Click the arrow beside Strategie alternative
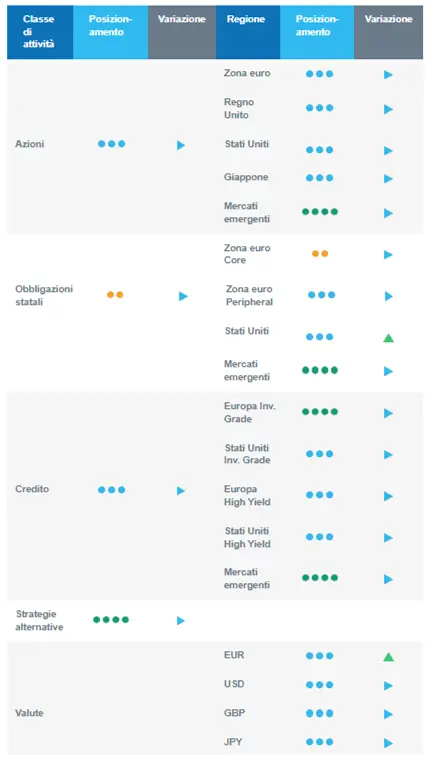Image resolution: width=431 pixels, height=760 pixels. point(181,620)
